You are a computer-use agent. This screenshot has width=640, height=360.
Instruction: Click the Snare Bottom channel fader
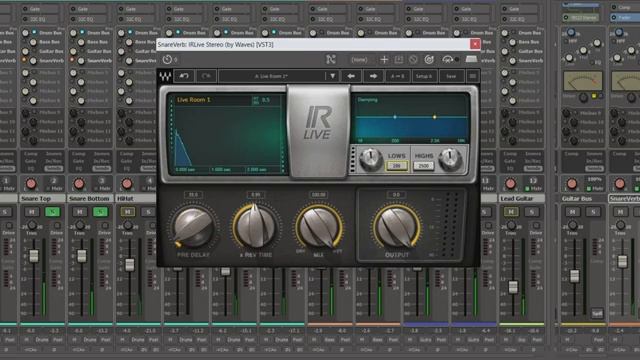82,256
